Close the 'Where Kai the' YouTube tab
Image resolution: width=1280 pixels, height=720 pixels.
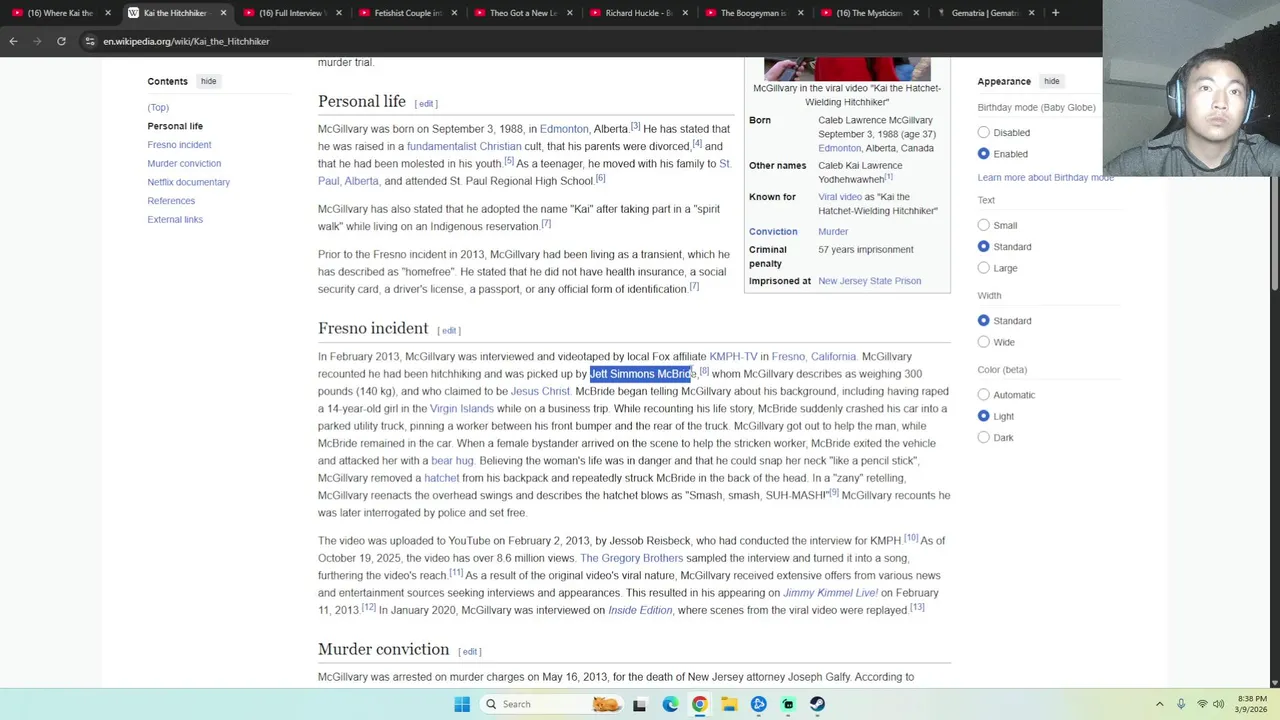point(108,13)
